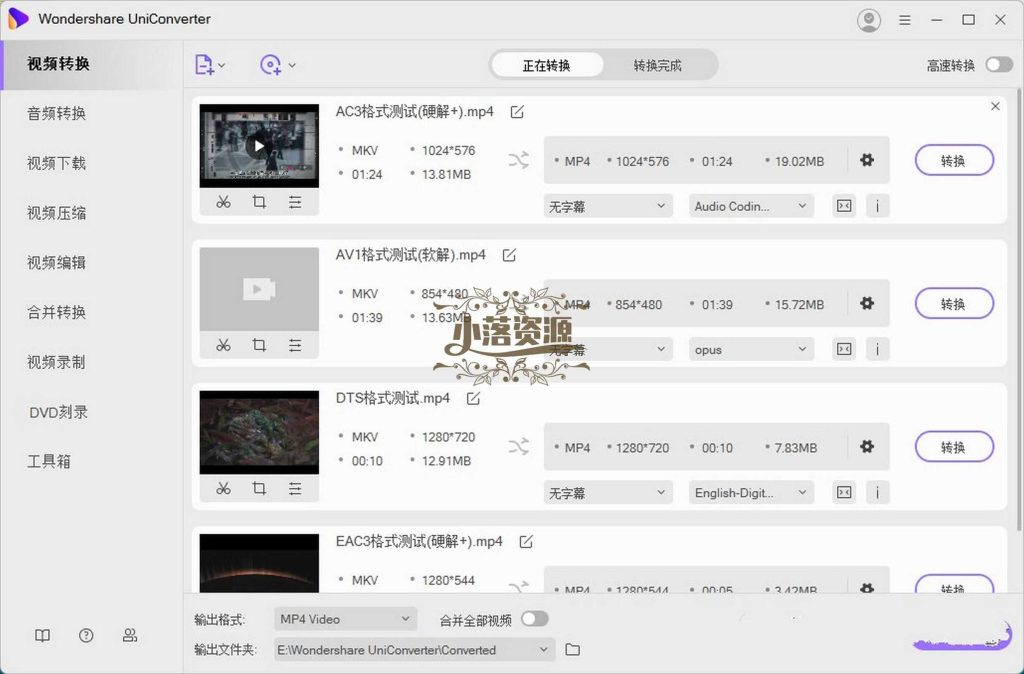The height and width of the screenshot is (674, 1024).
Task: Select 视频编辑 in the sidebar
Action: (x=57, y=263)
